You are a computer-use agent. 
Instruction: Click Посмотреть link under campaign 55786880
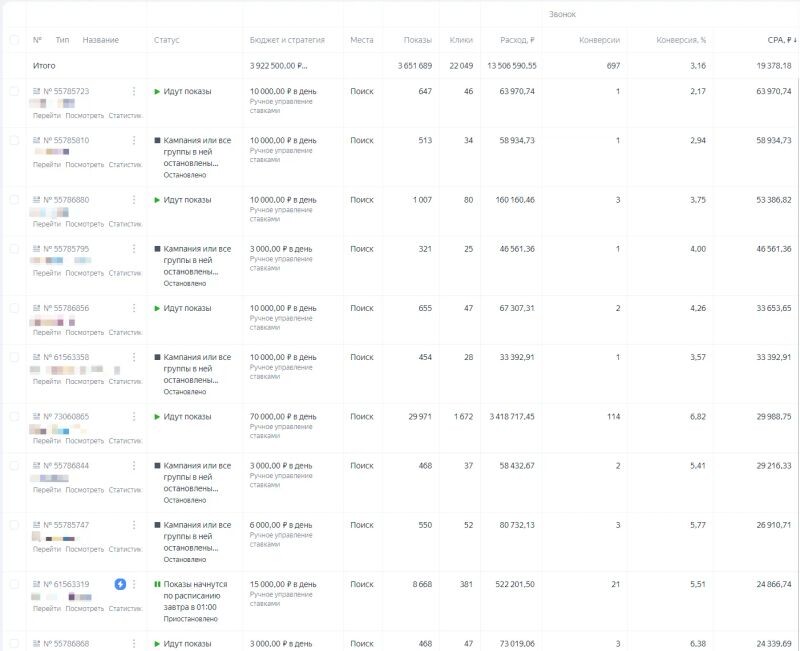coord(84,224)
